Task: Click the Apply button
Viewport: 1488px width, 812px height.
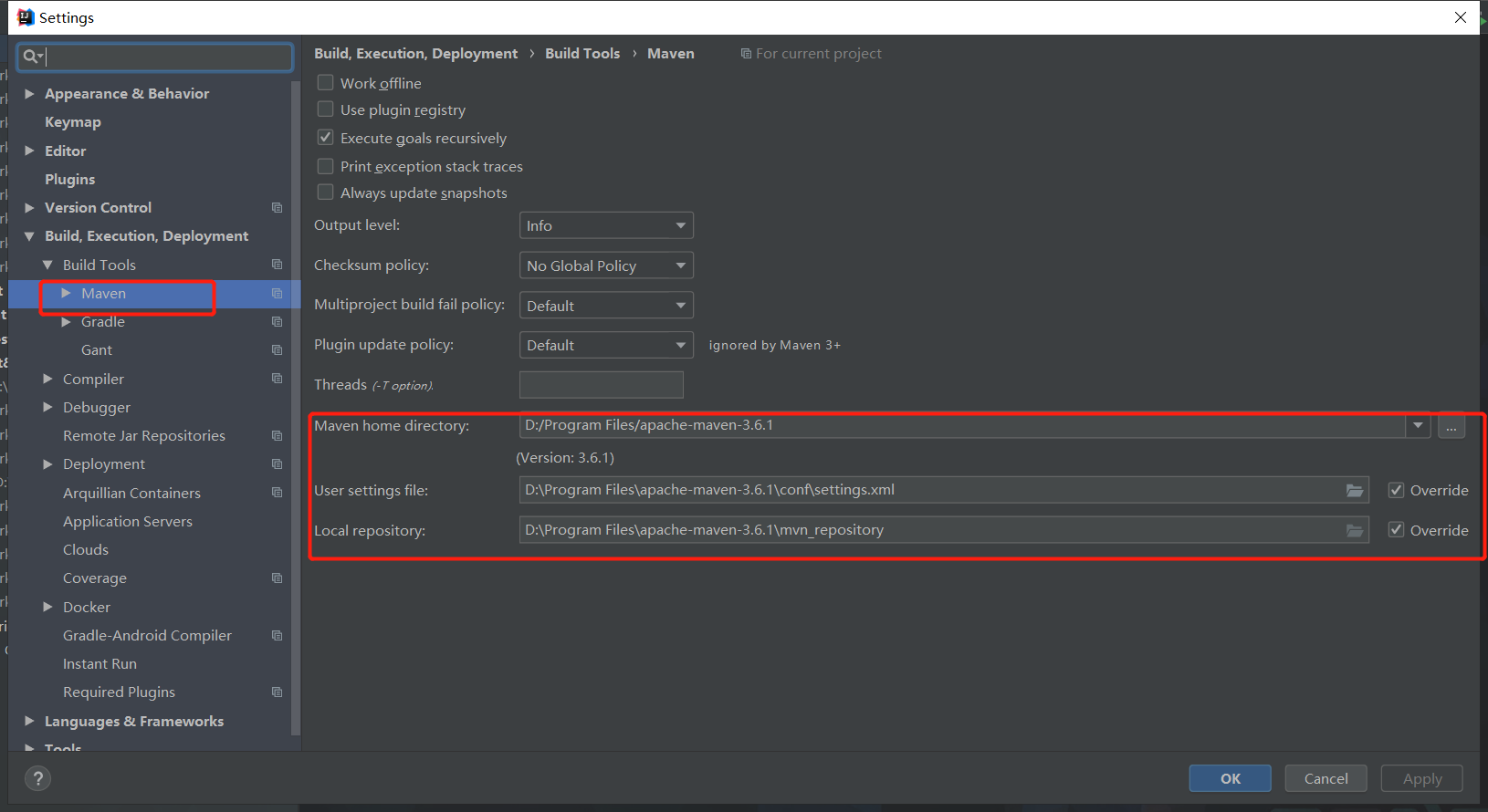Action: point(1422,778)
